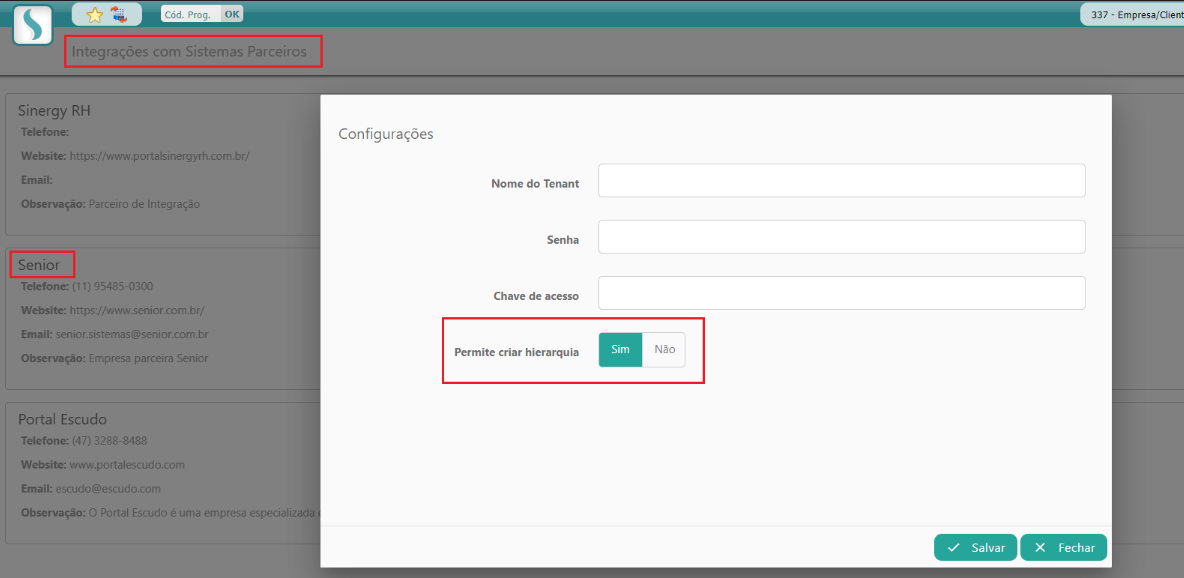Click the Parceiro de Integração observation text
Screen dimensions: 1184x578
(144, 204)
